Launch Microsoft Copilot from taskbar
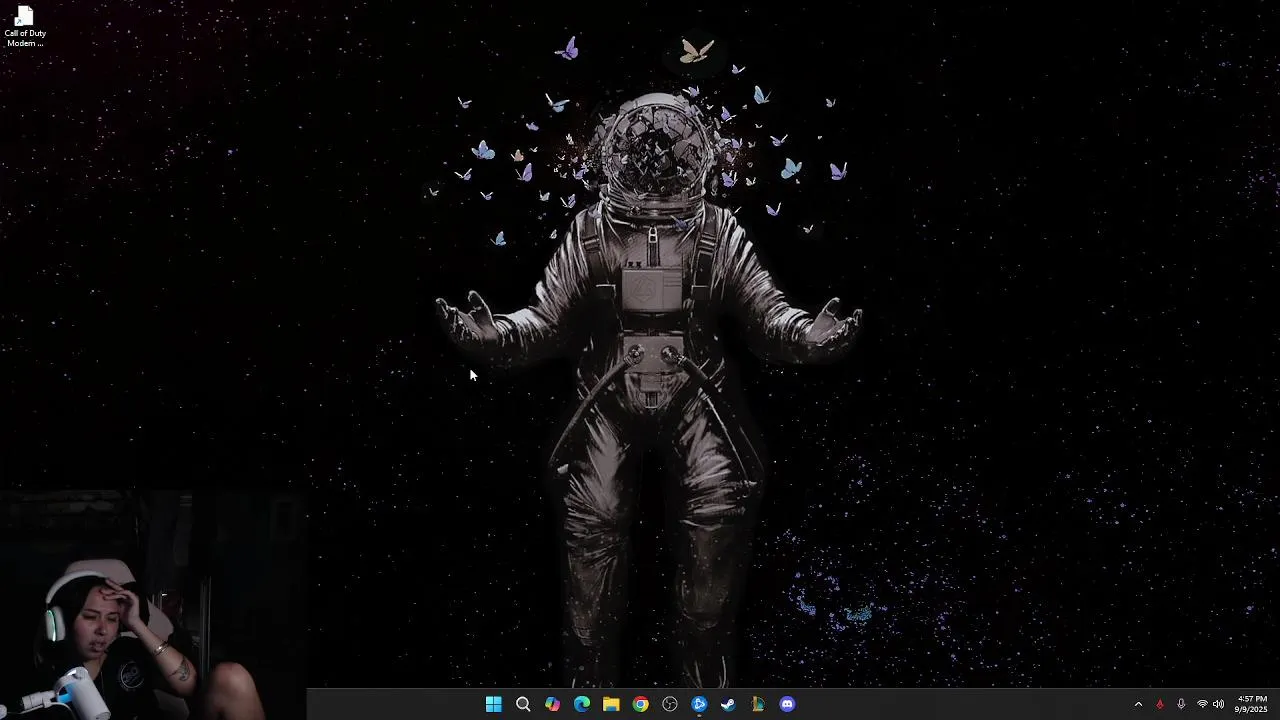 (x=552, y=704)
